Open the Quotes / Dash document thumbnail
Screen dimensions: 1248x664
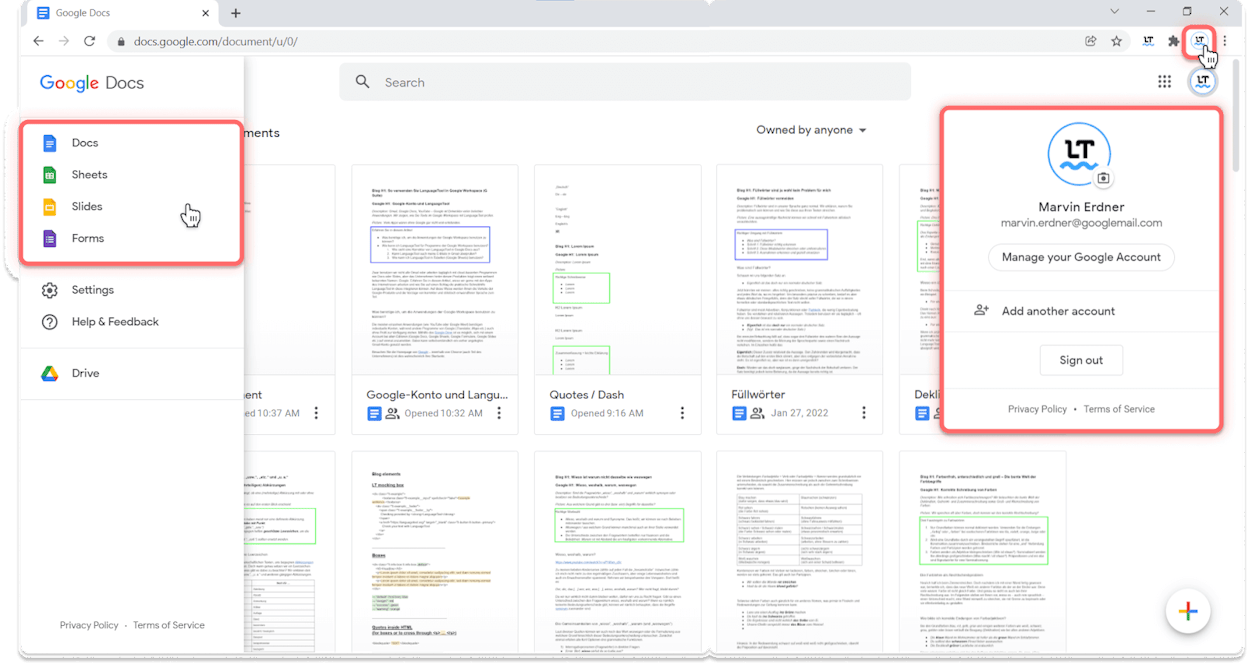(617, 270)
